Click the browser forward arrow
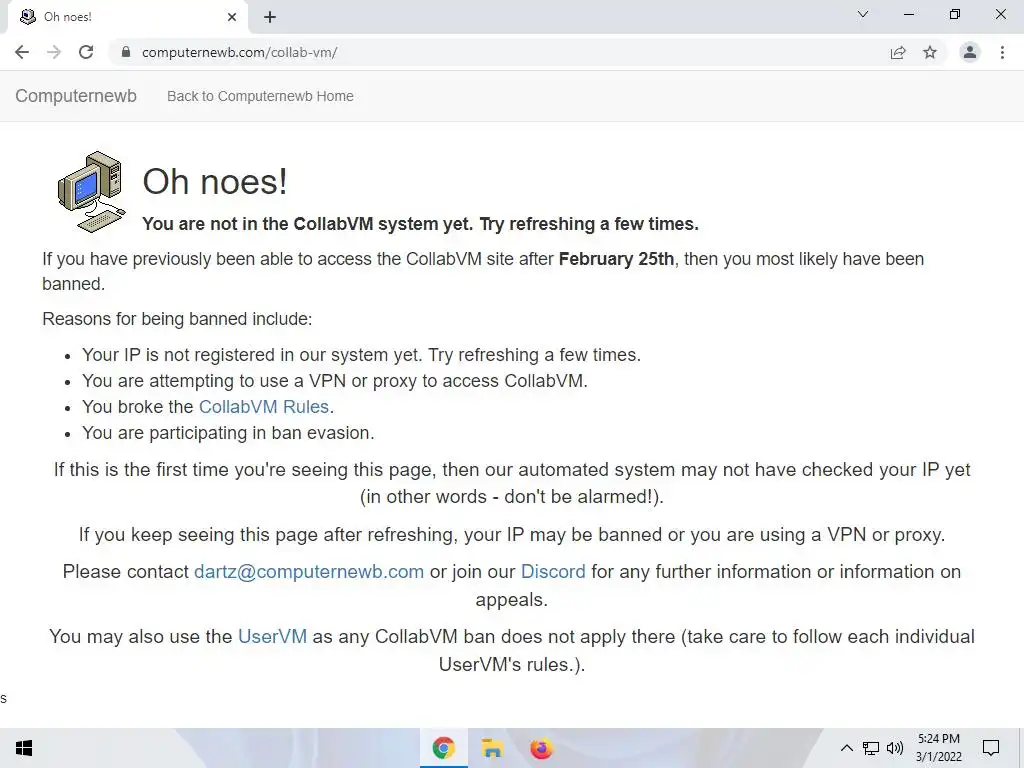This screenshot has height=768, width=1024. 54,52
